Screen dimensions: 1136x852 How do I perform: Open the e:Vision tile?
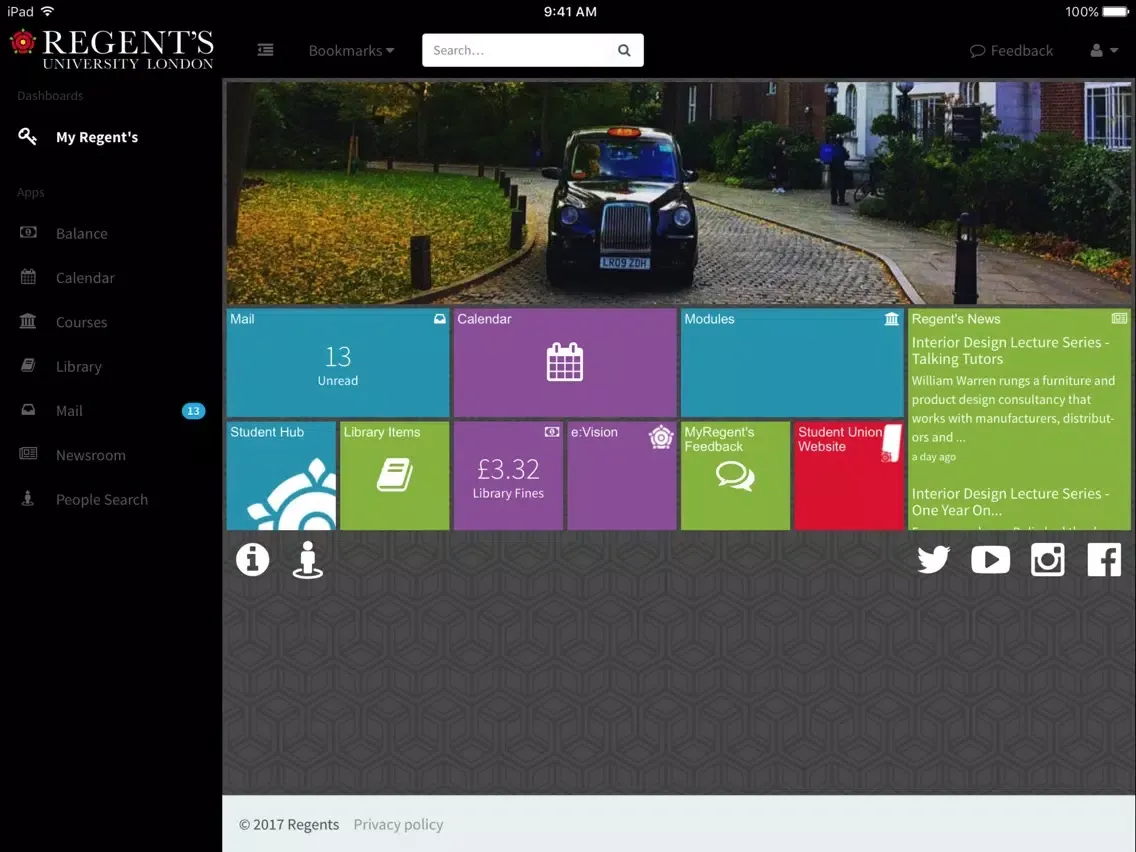pos(622,476)
